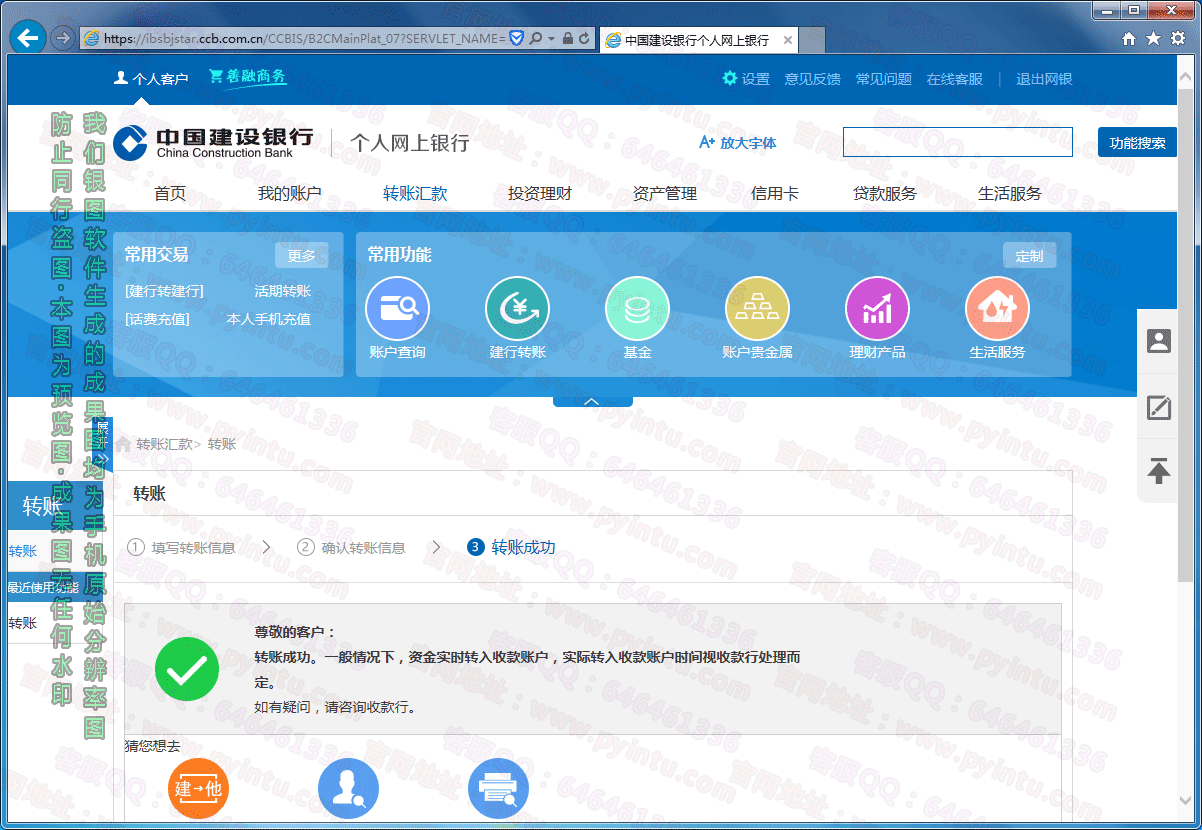Click the blue printer search icon

click(498, 788)
